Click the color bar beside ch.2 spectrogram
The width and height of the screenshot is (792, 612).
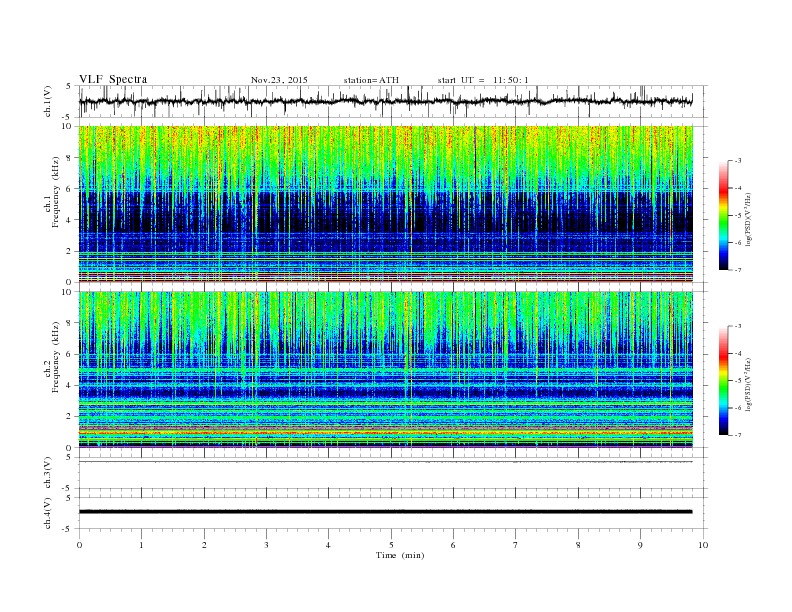[x=724, y=380]
